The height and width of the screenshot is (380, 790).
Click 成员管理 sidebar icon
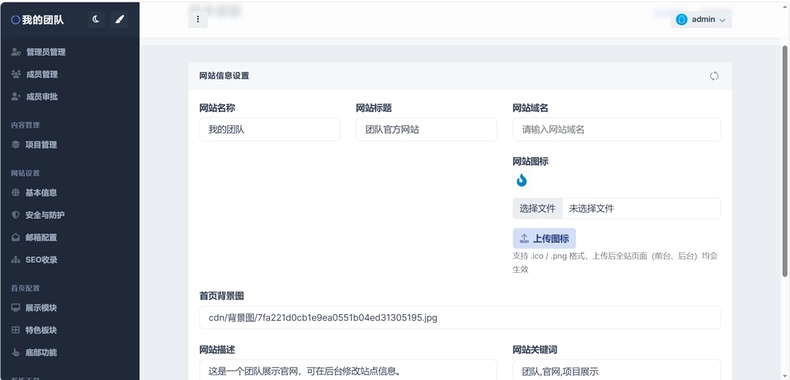16,74
